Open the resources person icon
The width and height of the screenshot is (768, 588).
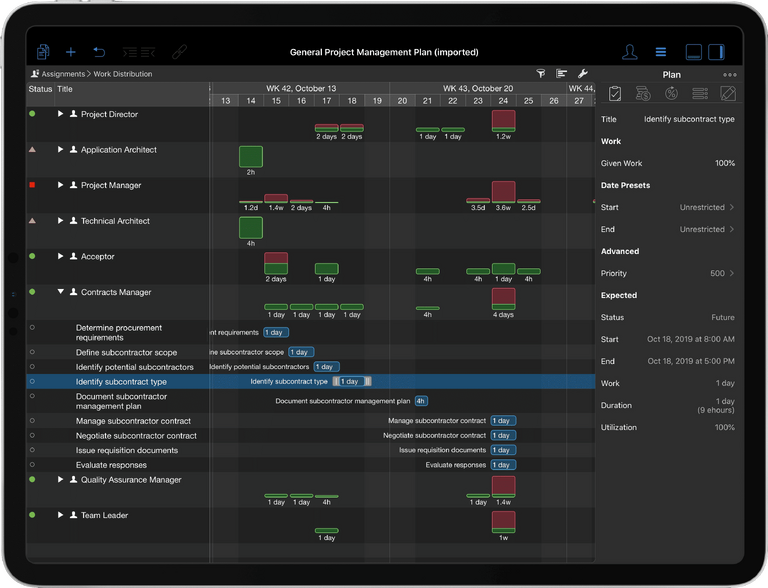tap(629, 52)
